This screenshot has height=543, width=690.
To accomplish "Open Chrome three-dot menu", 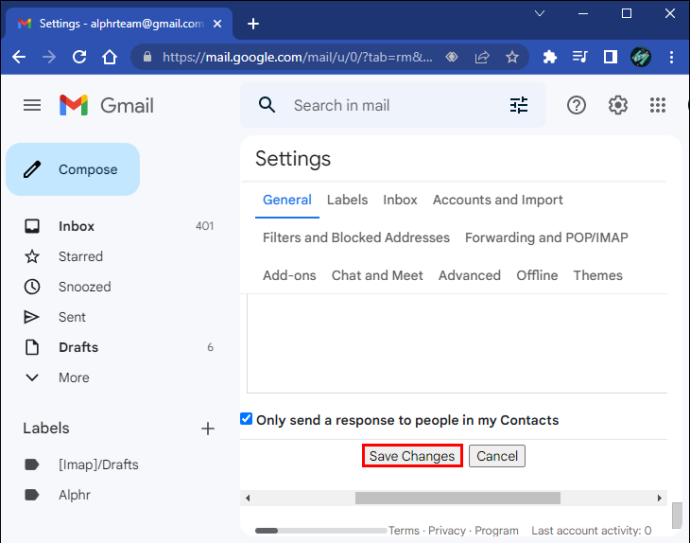I will pos(671,57).
